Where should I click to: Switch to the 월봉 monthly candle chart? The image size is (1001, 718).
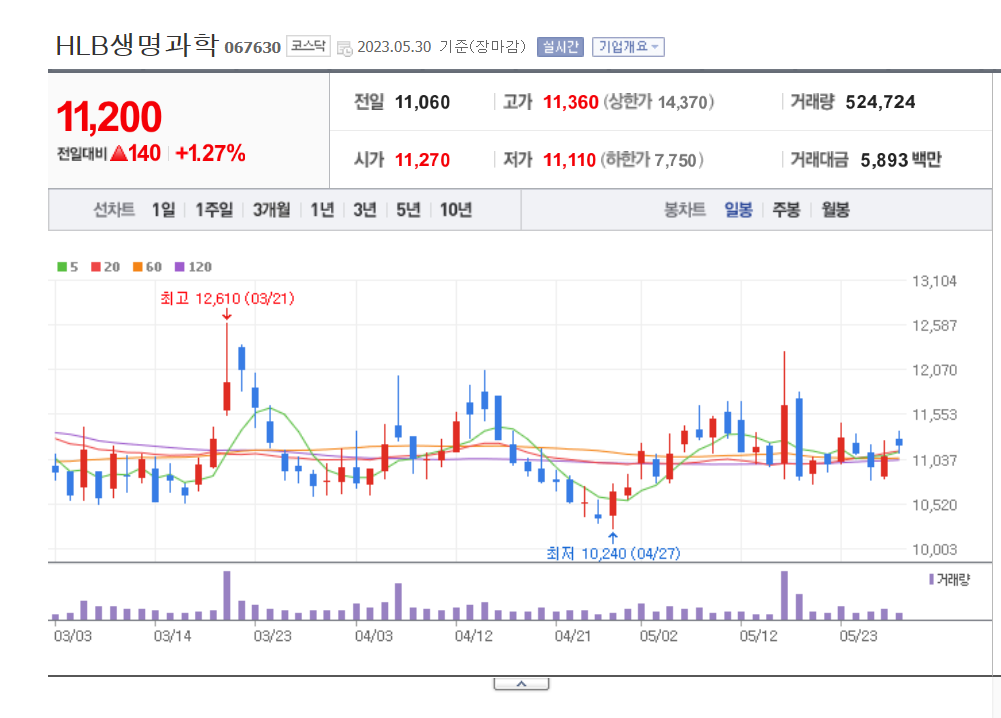coord(835,209)
